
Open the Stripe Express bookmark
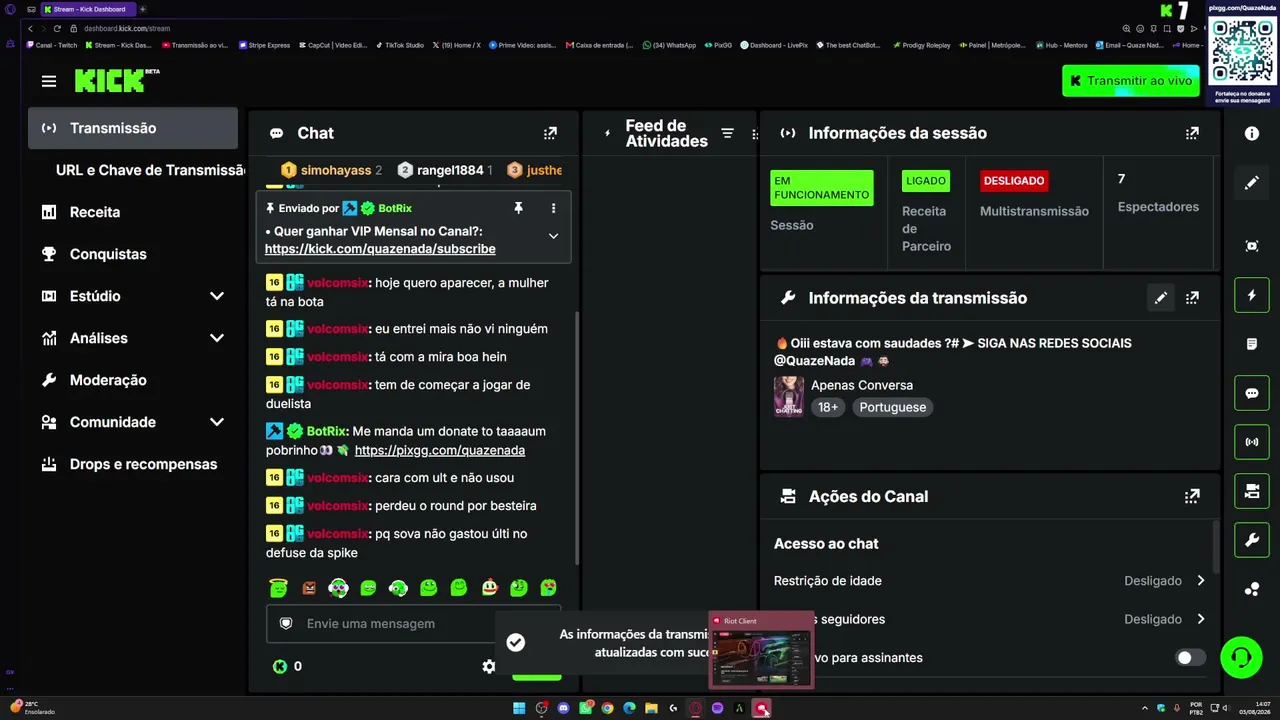pos(265,45)
